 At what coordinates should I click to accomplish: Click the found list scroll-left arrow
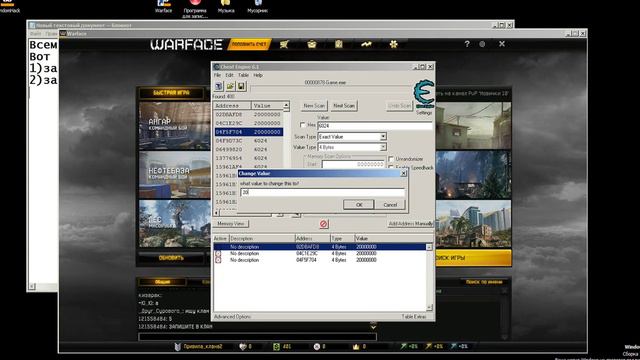coord(216,213)
